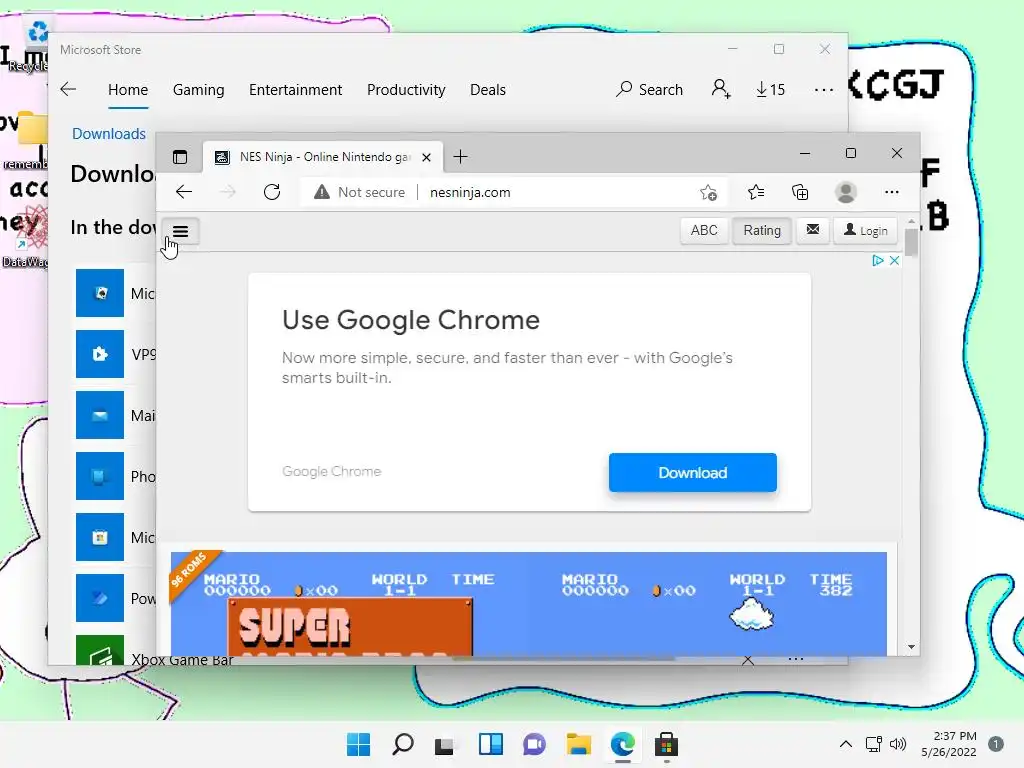The image size is (1024, 768).
Task: Click the Not secure warning icon
Action: click(322, 192)
